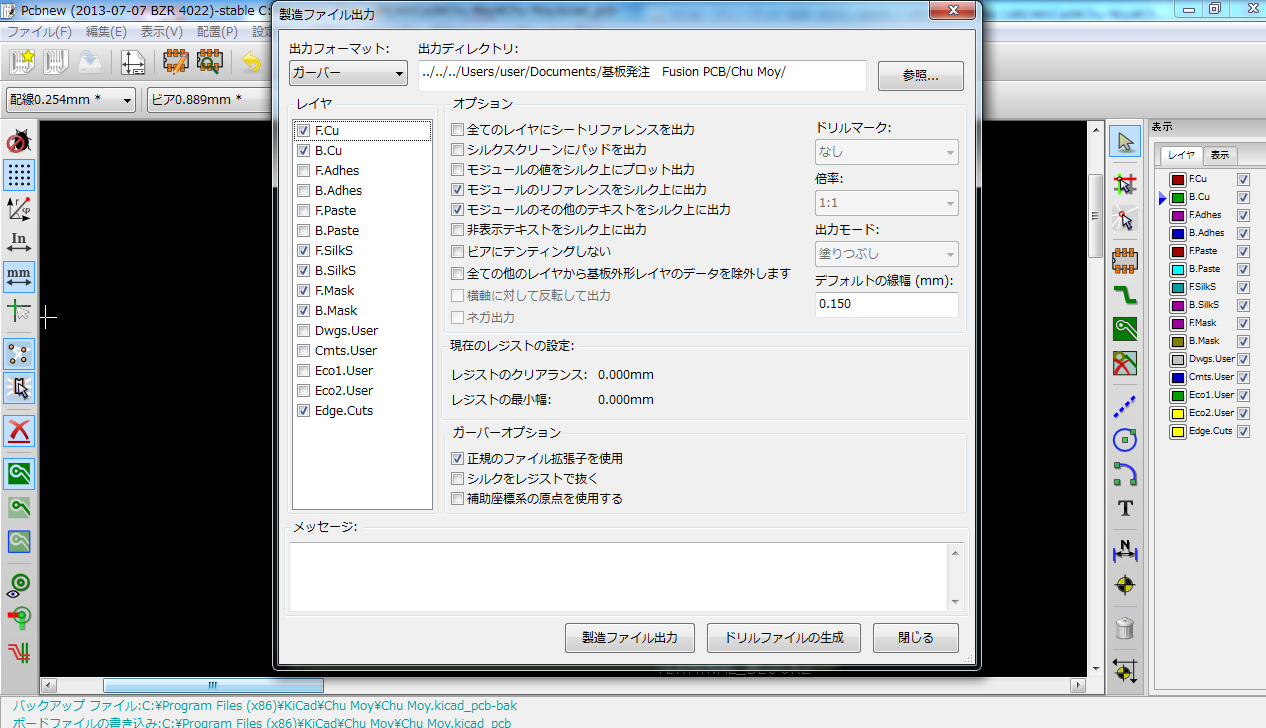Open the 出力モード 塗りつぶし dropdown

887,254
